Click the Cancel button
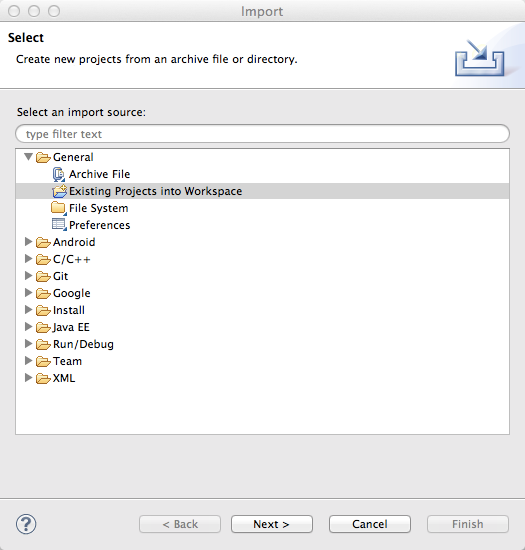Image resolution: width=525 pixels, height=550 pixels. point(370,524)
